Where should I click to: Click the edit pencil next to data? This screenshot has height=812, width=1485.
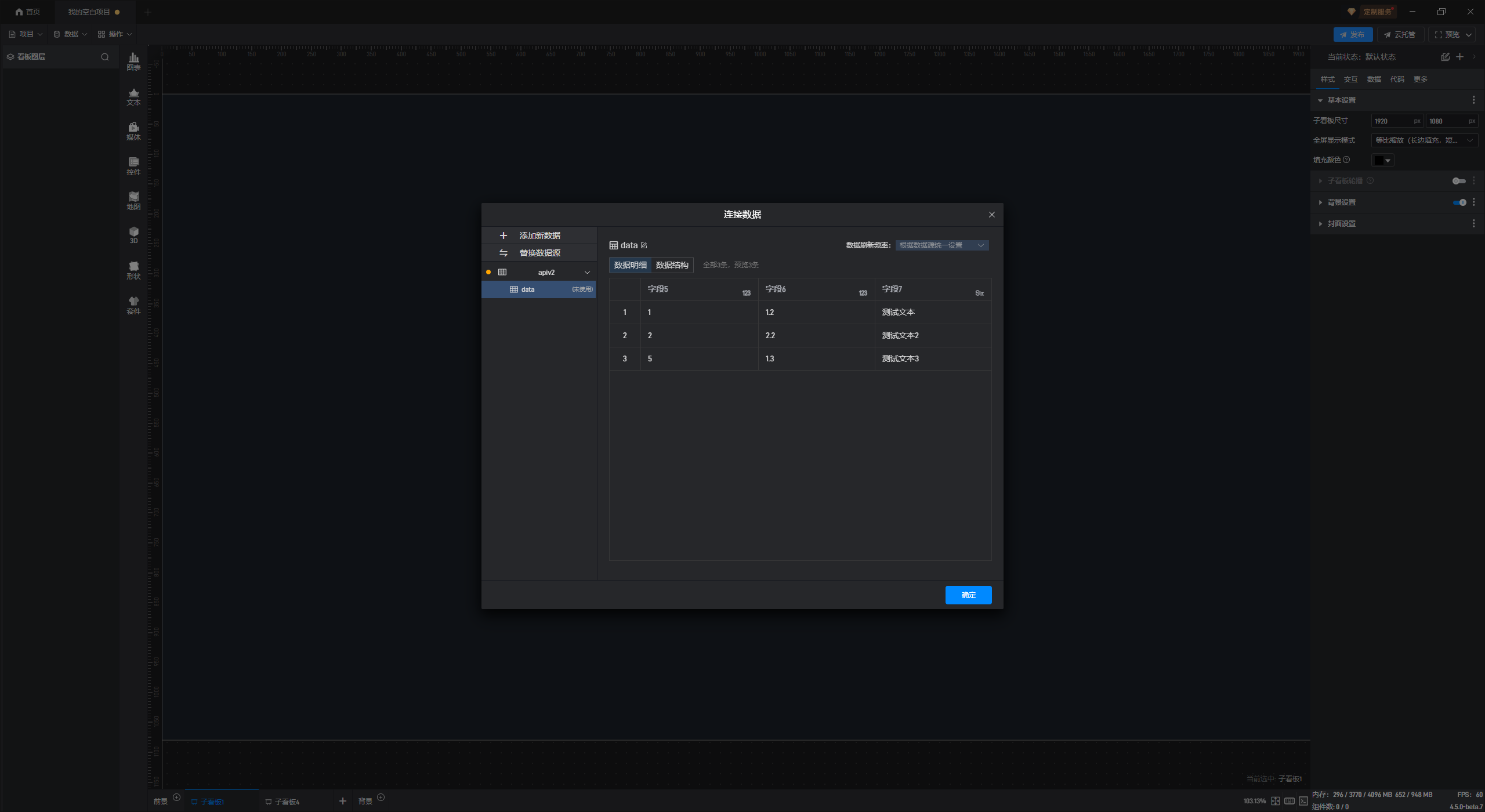(644, 245)
